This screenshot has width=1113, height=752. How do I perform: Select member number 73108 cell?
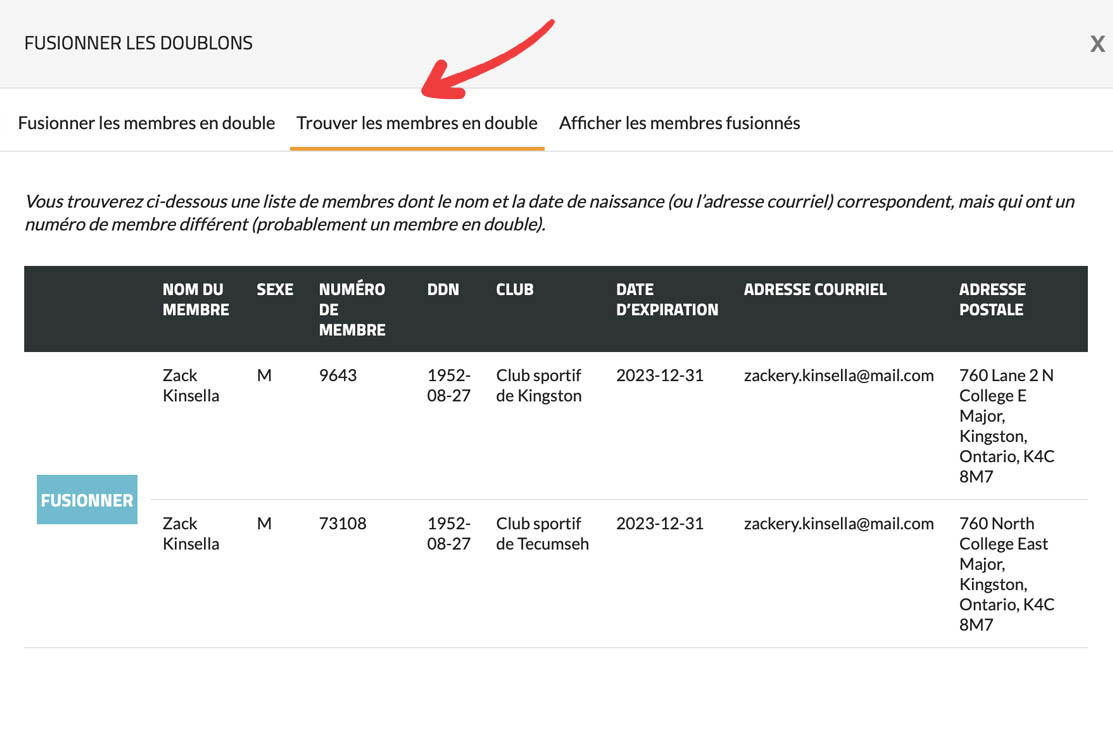342,523
